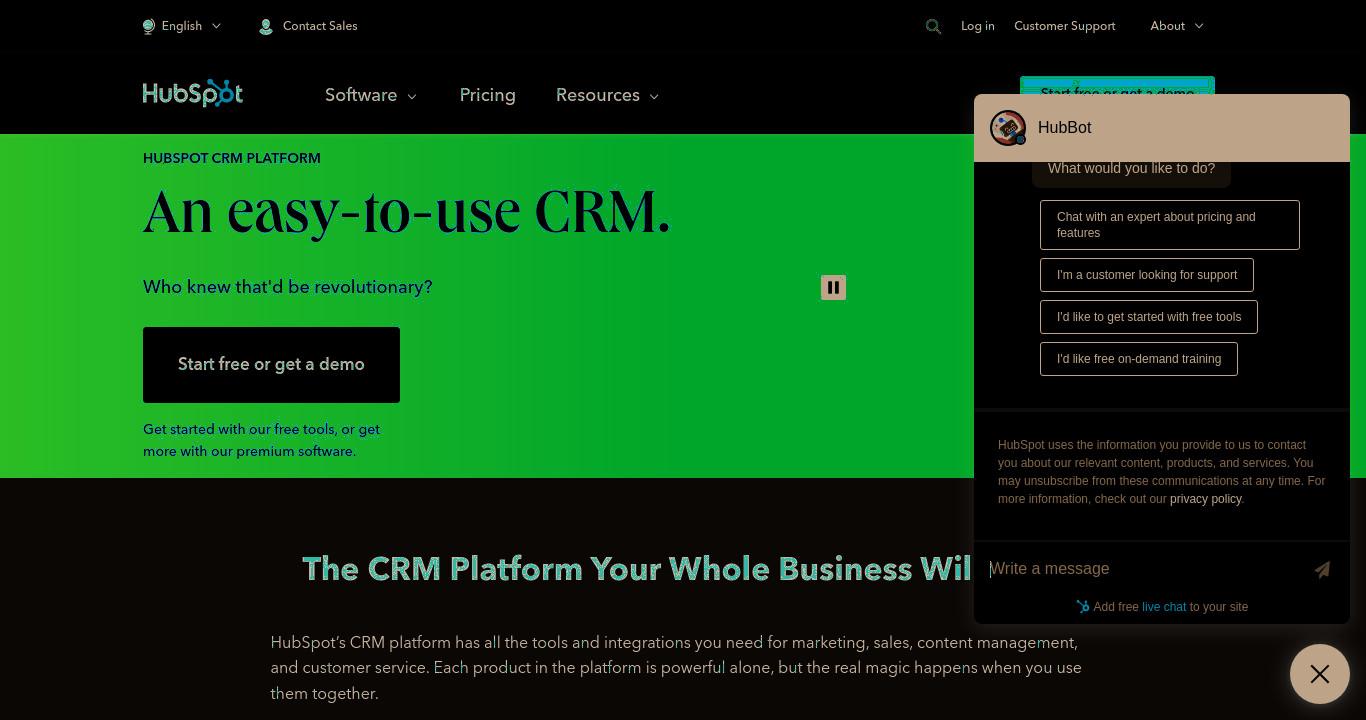The image size is (1366, 720).
Task: Click 'Who knew that'd be revolutionary?' text
Action: [288, 287]
